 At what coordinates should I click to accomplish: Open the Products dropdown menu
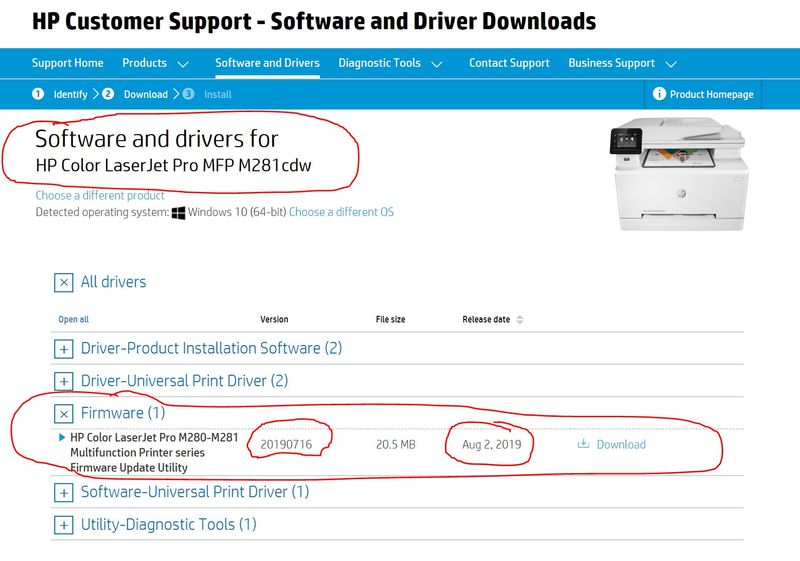tap(155, 63)
